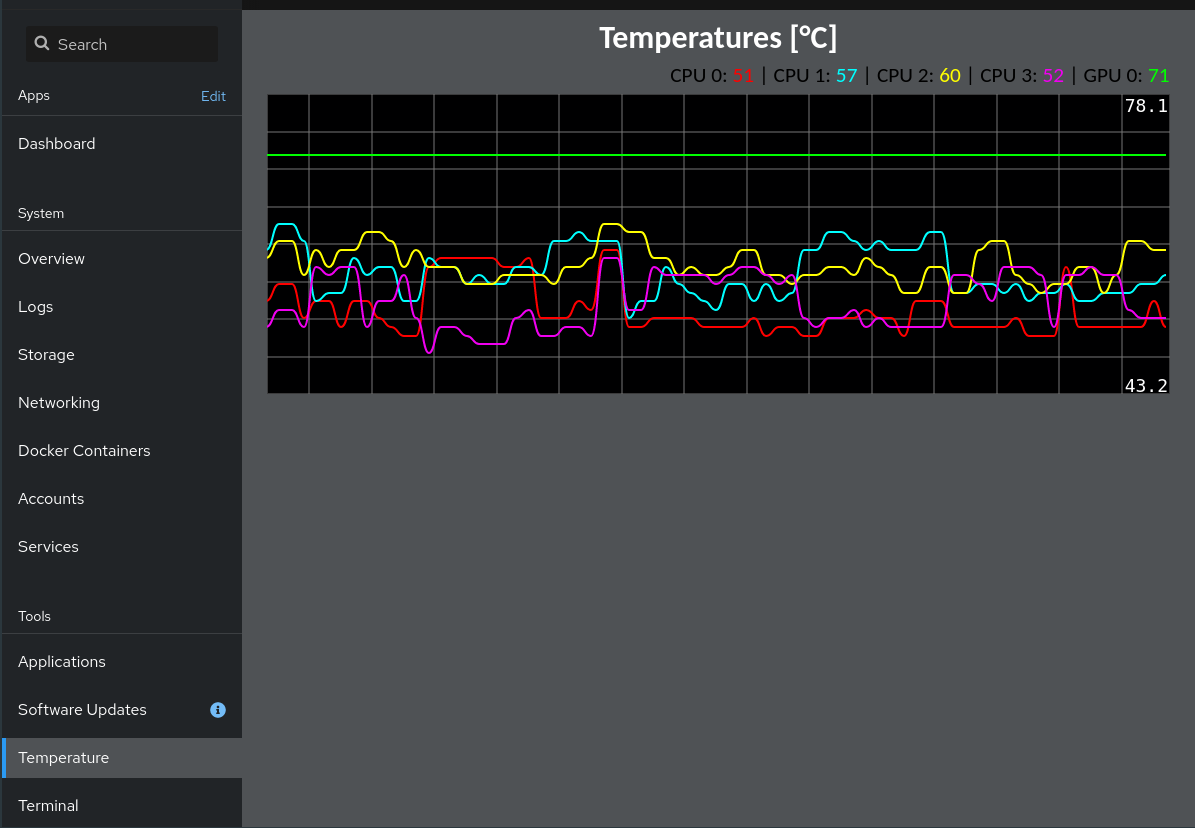
Task: Click the Apps section header
Action: coord(34,95)
